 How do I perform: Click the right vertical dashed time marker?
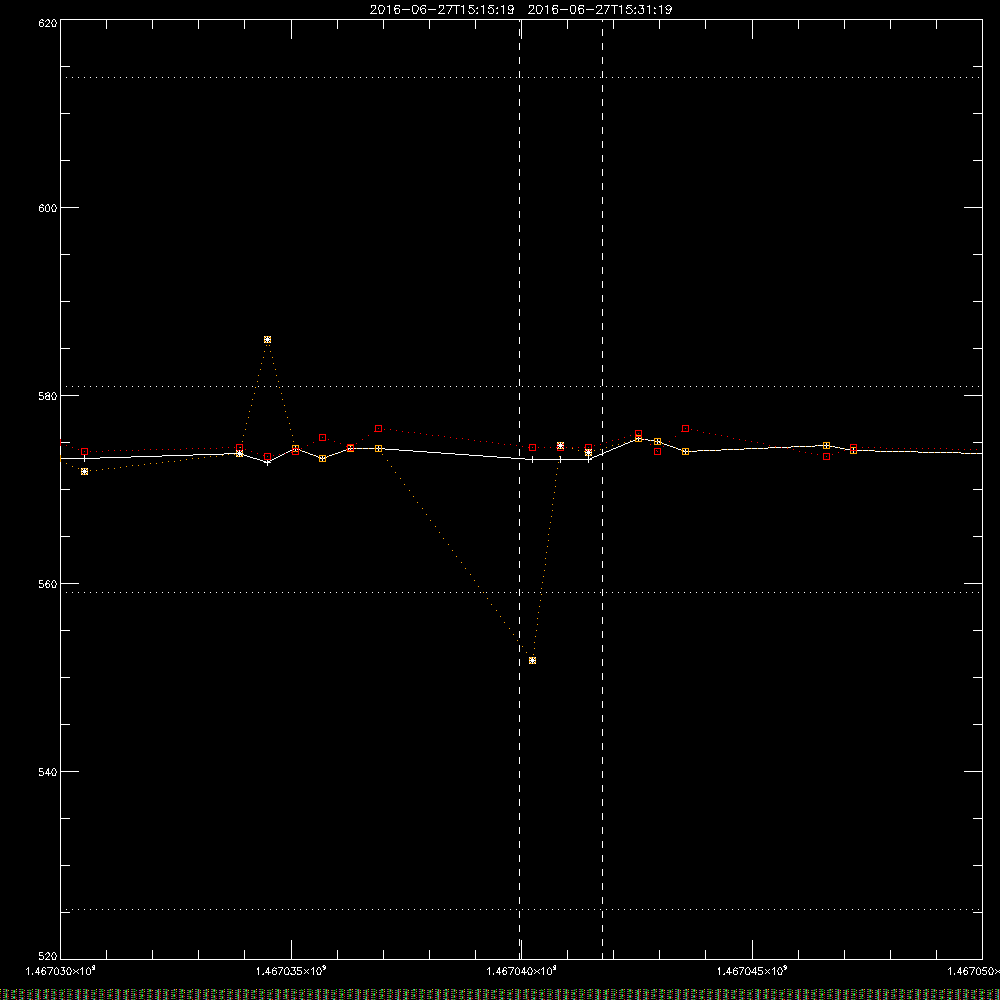coord(602,489)
